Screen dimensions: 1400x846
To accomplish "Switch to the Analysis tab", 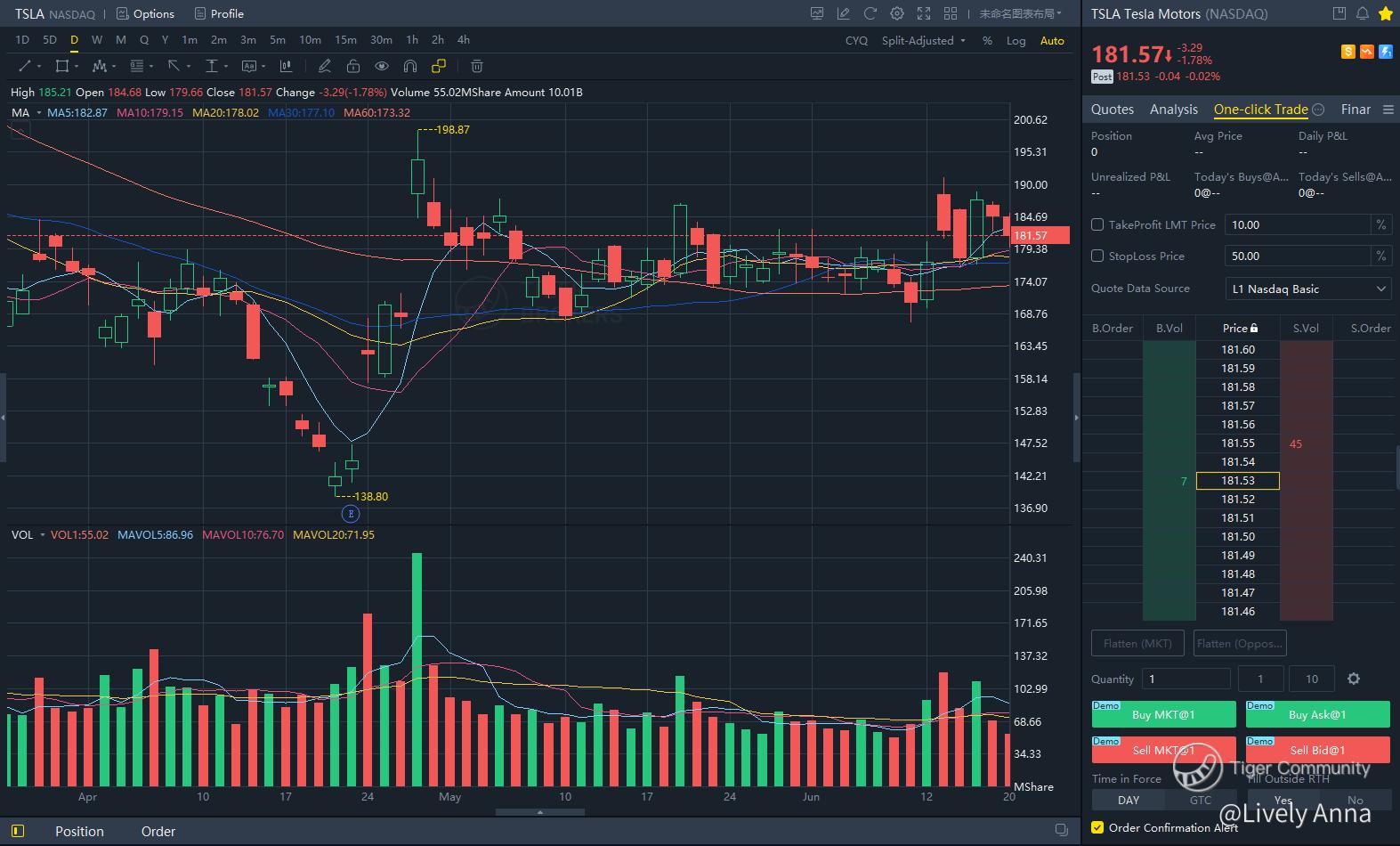I will (x=1173, y=110).
